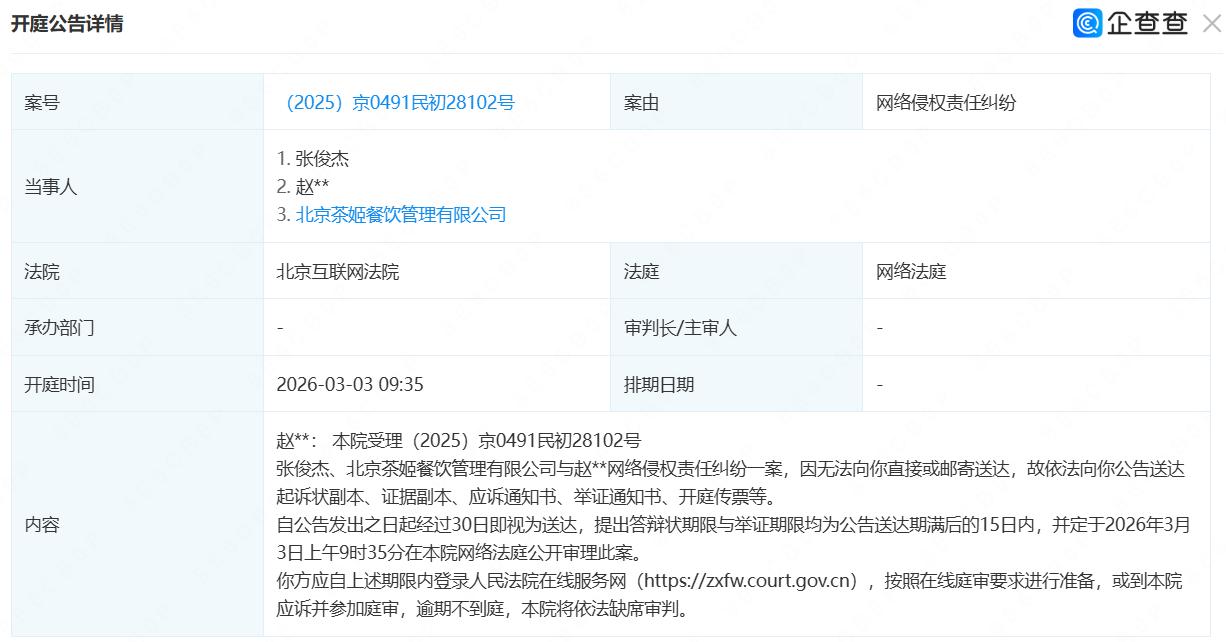Screen dimensions: 1226x642
Task: Click the hearing time 2026-03-03 09:35
Action: click(x=350, y=384)
